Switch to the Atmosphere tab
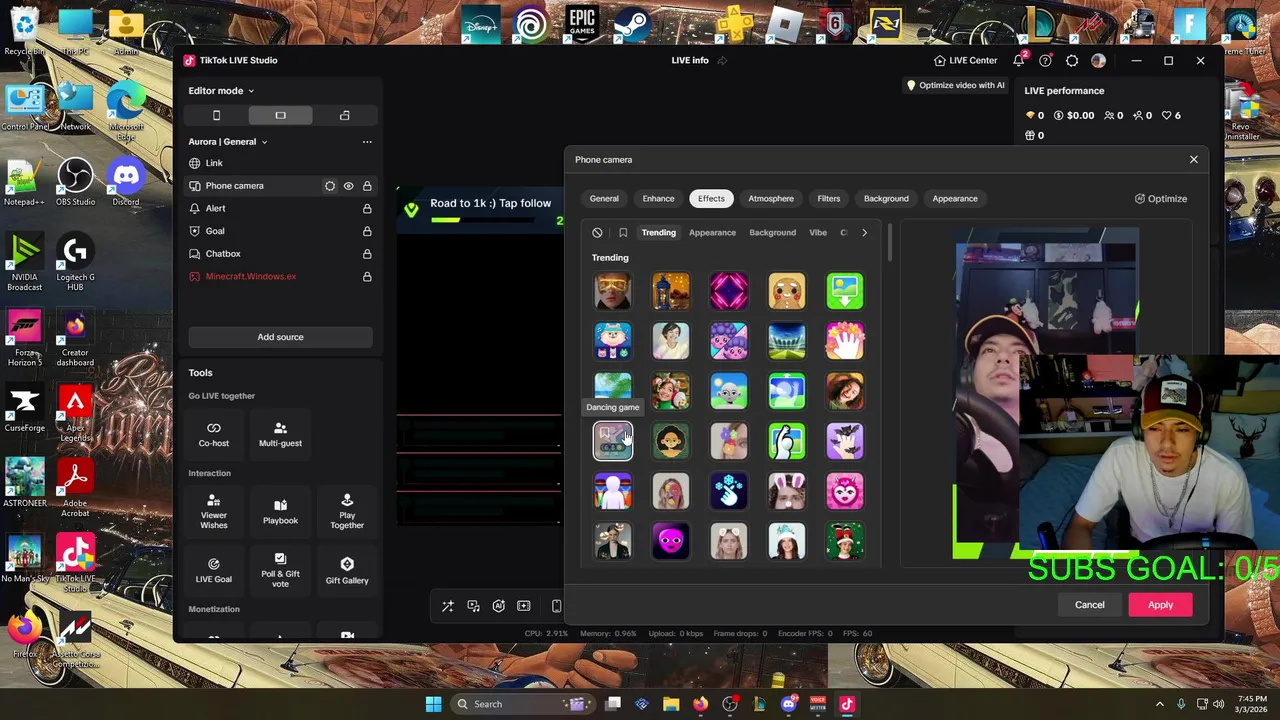1280x720 pixels. [771, 198]
